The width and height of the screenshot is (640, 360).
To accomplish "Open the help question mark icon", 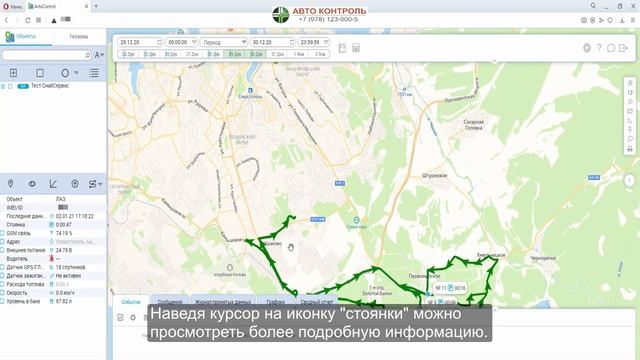I will [599, 48].
